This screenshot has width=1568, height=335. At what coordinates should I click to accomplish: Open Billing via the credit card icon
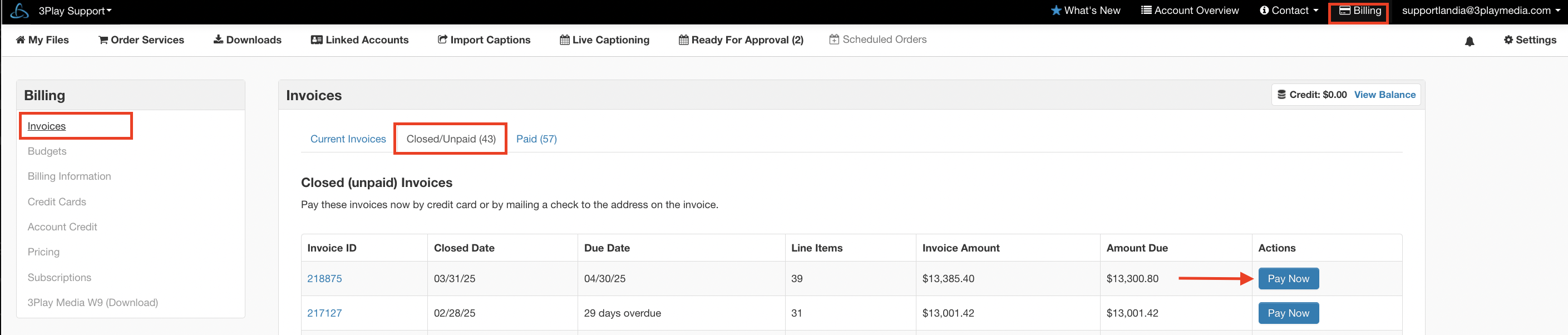[1345, 11]
